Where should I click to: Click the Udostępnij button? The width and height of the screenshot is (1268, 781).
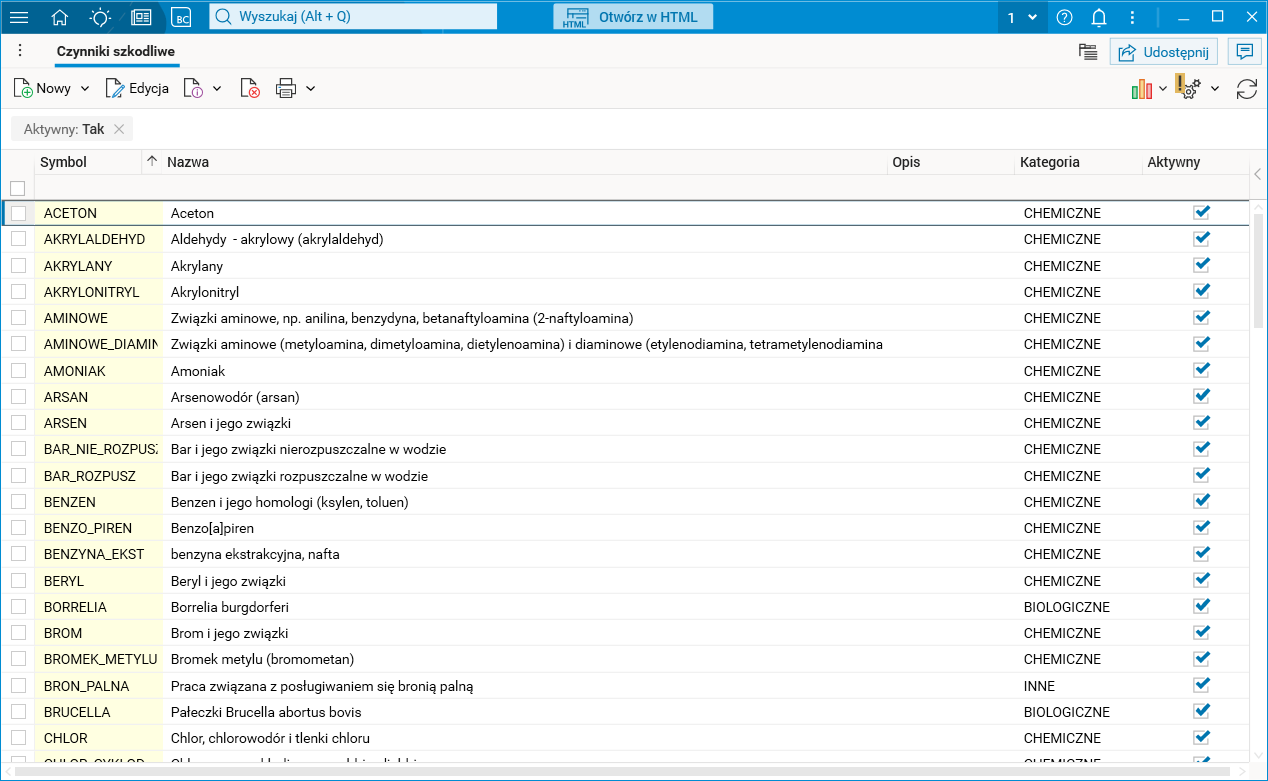point(1163,52)
